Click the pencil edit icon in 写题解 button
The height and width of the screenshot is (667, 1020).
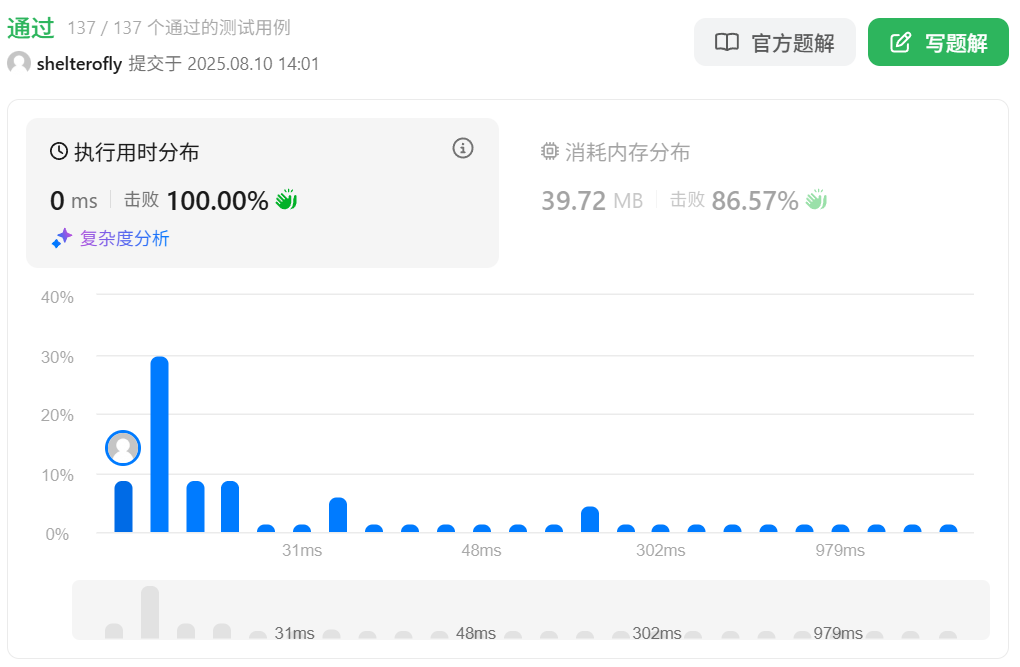click(900, 42)
